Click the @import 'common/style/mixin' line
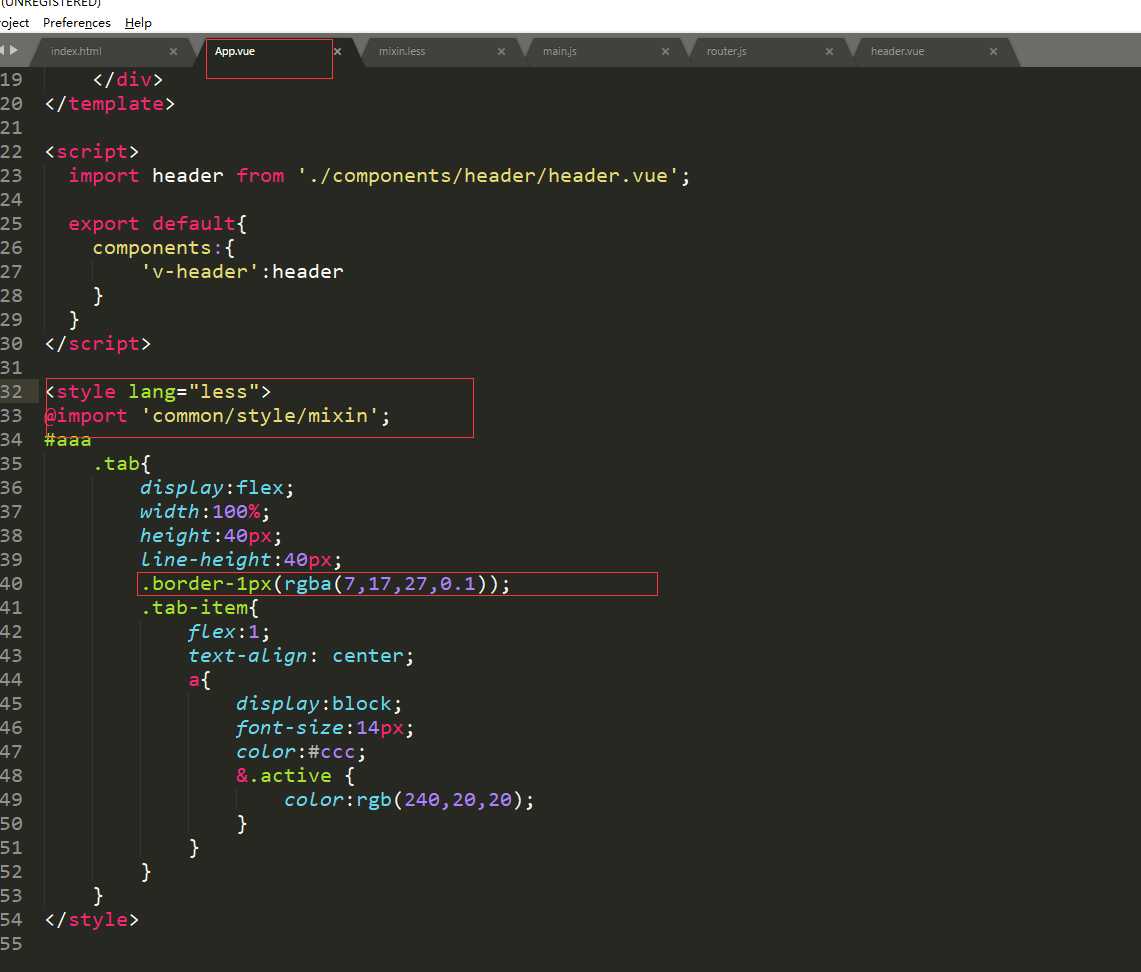 [x=217, y=415]
